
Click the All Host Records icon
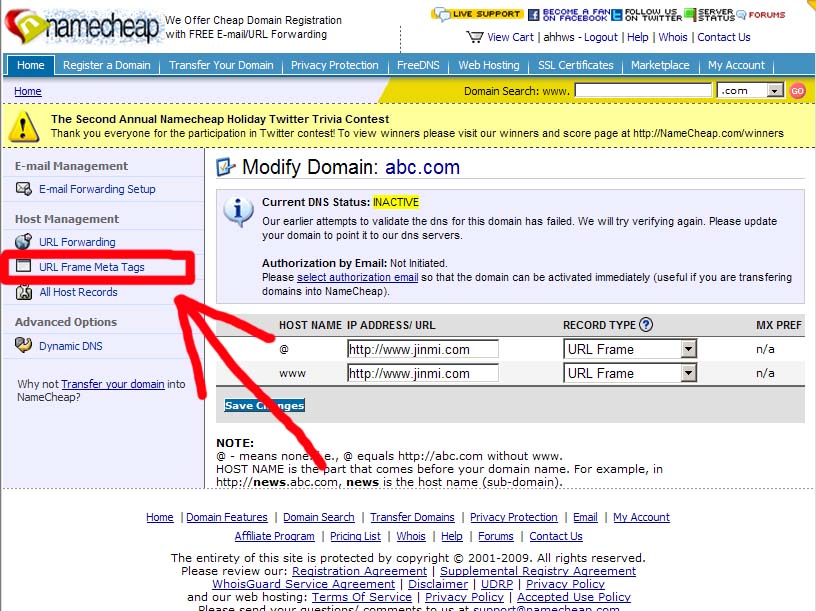click(24, 292)
